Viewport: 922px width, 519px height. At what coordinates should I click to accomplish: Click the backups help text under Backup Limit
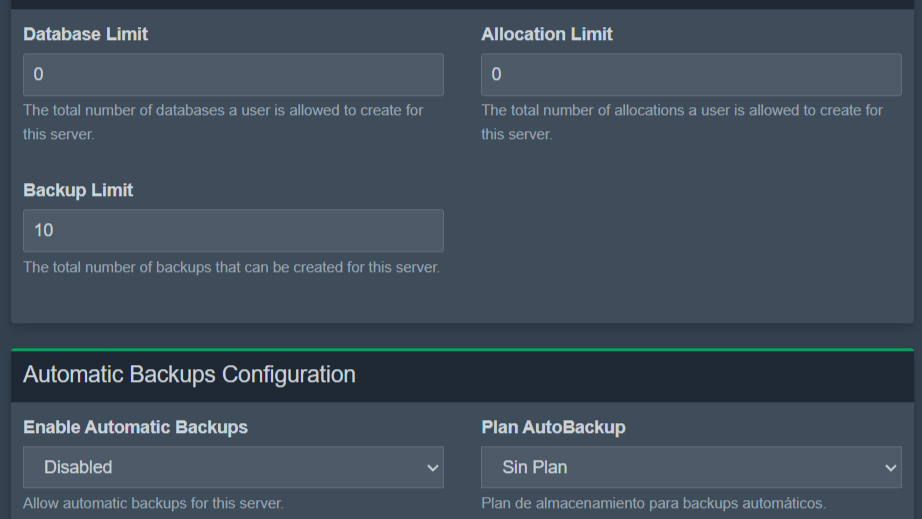[231, 267]
